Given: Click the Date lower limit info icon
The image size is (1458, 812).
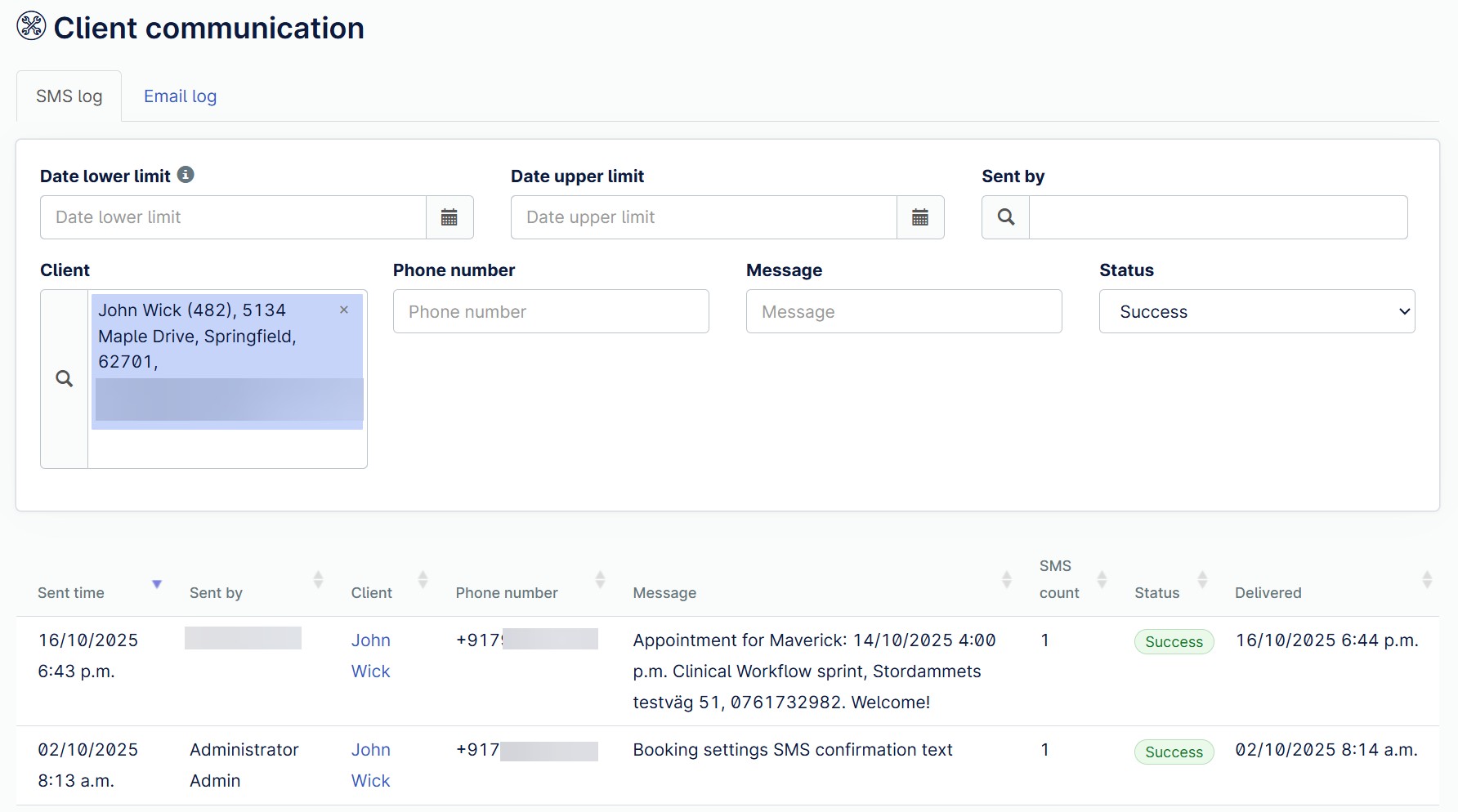Looking at the screenshot, I should pos(186,175).
